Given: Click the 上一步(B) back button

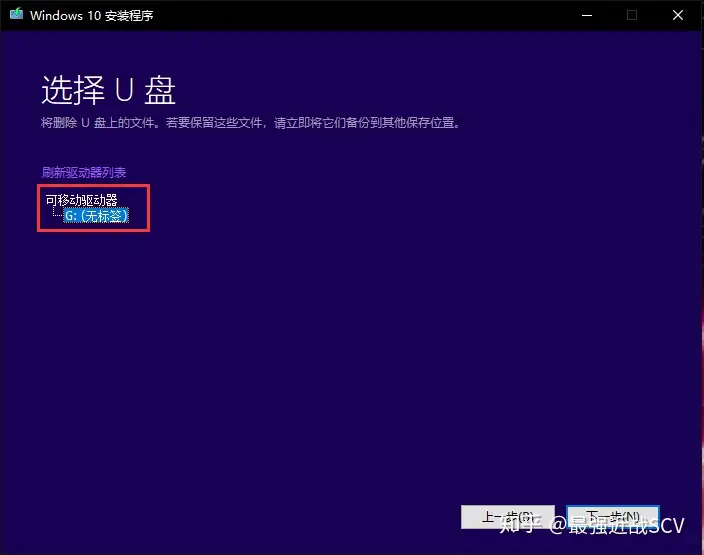Looking at the screenshot, I should pyautogui.click(x=507, y=517).
